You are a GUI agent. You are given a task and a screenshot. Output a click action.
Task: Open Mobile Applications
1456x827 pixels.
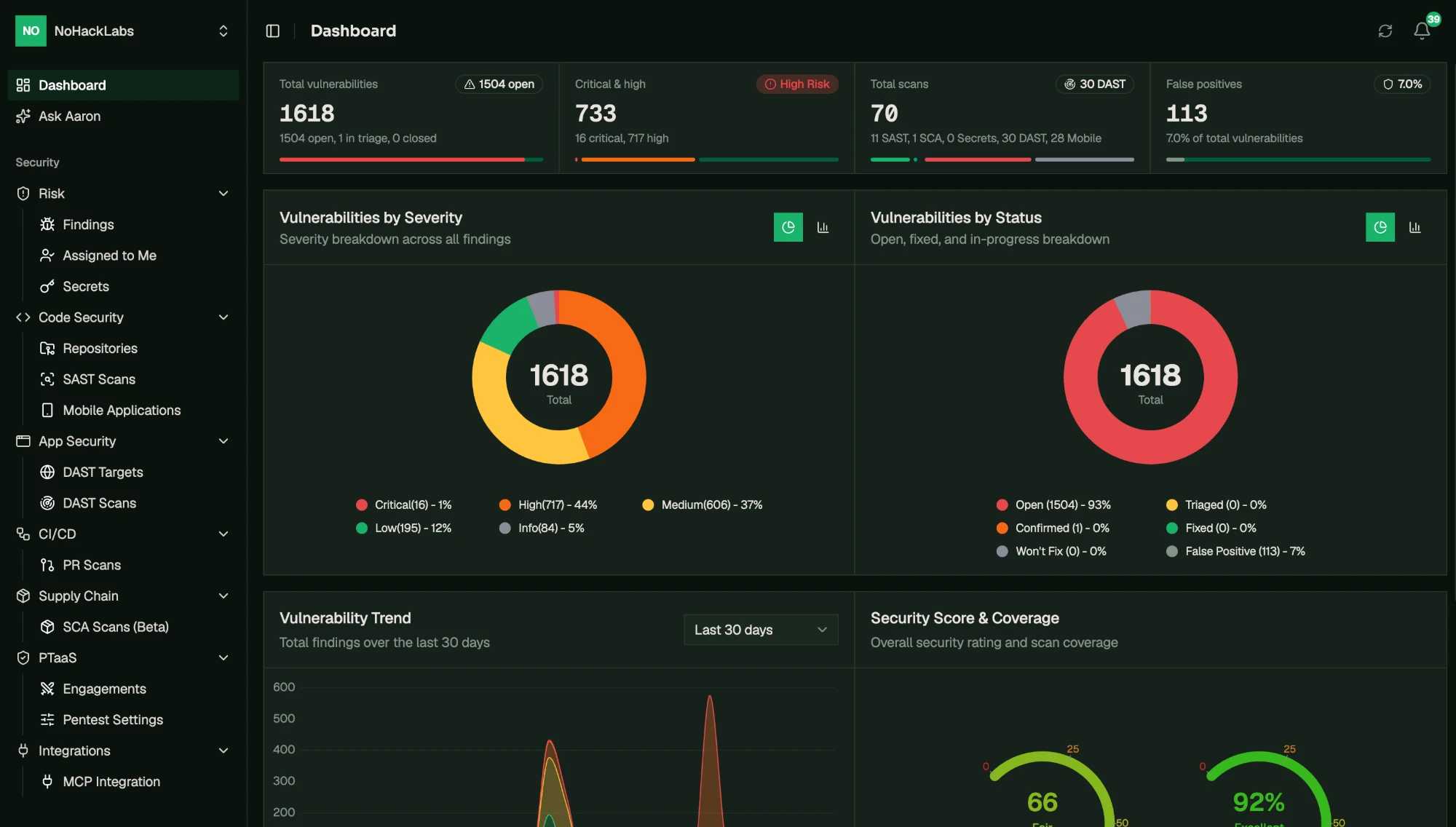(123, 410)
